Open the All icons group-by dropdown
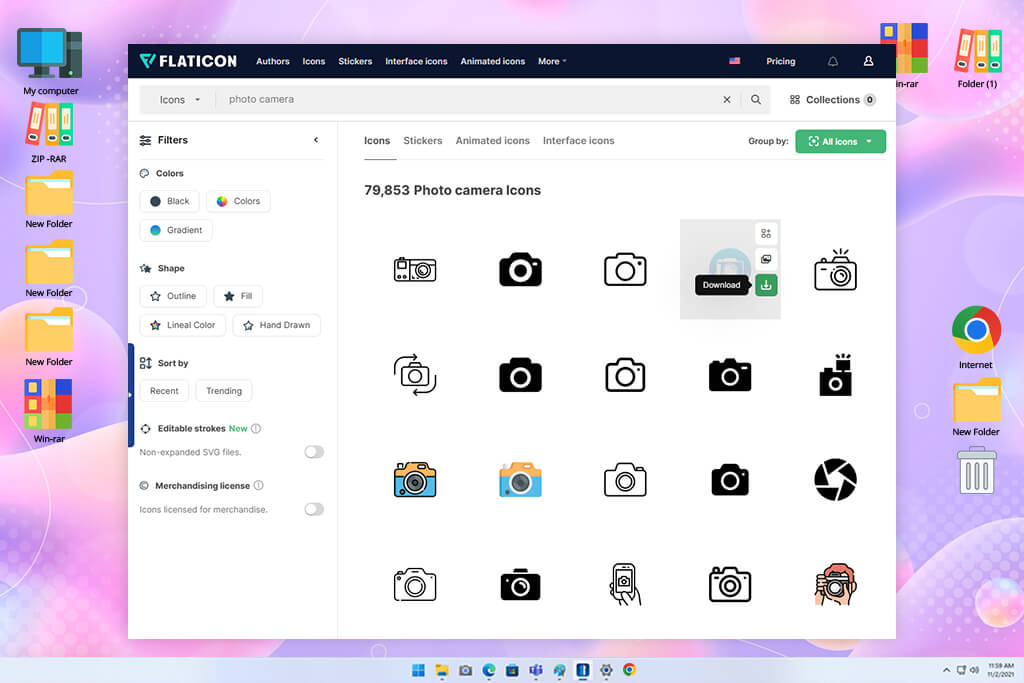Screen dimensions: 1024x683 [840, 141]
